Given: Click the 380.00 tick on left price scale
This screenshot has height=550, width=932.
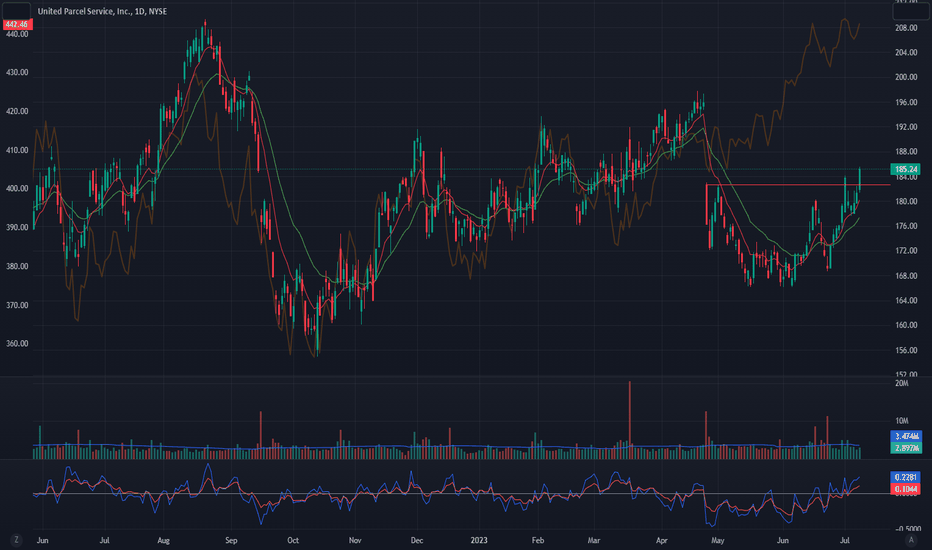Looking at the screenshot, I should 17,266.
